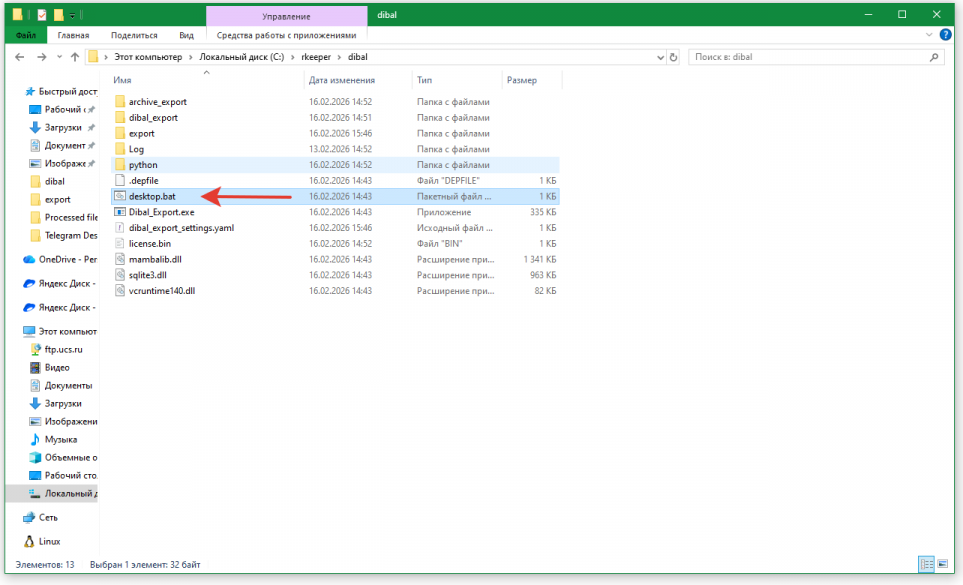Navigate to rkeeper in the breadcrumb path
Image resolution: width=963 pixels, height=585 pixels.
[x=316, y=57]
